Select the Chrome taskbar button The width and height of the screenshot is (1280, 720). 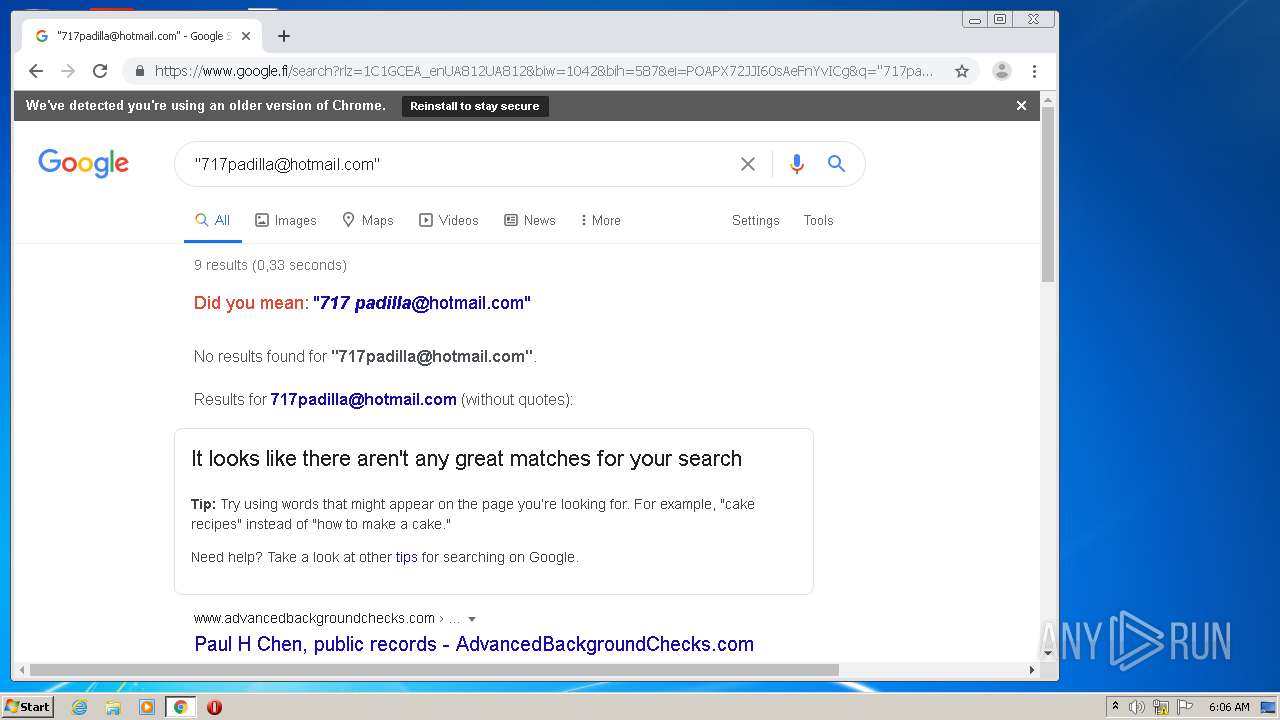click(x=181, y=707)
